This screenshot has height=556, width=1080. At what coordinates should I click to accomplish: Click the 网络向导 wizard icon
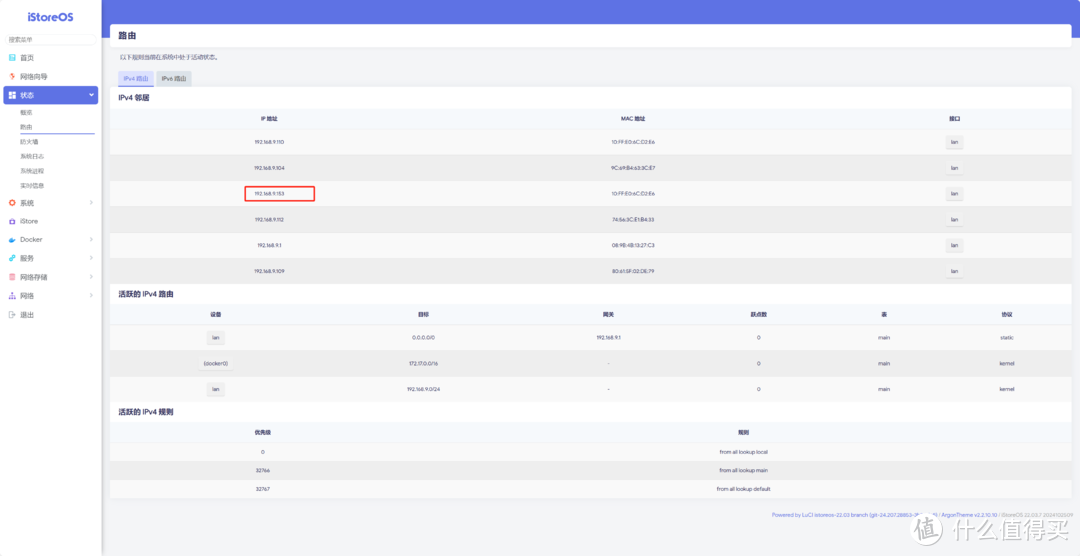click(x=12, y=76)
